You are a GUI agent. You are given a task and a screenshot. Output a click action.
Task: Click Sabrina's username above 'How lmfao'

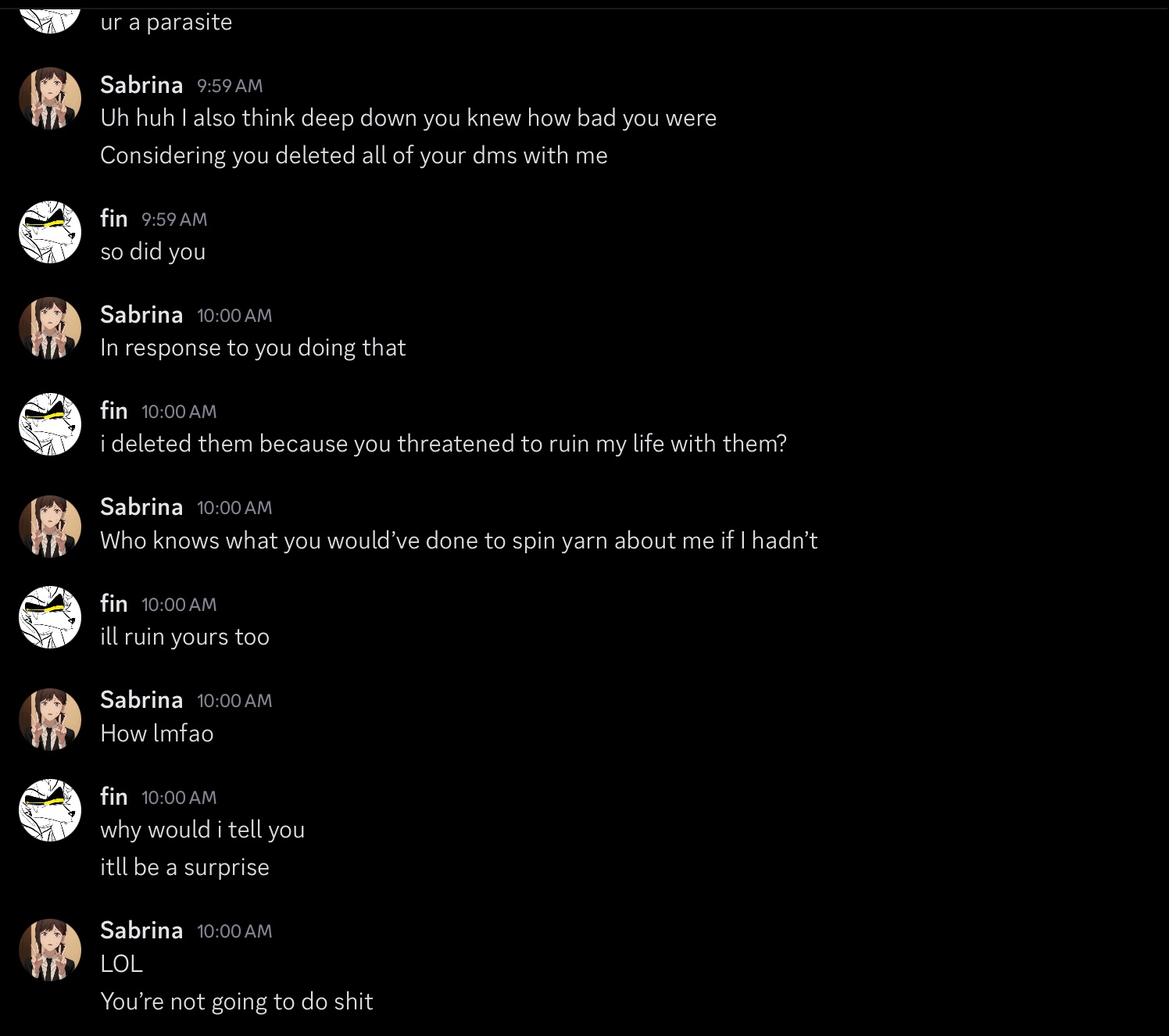(141, 699)
